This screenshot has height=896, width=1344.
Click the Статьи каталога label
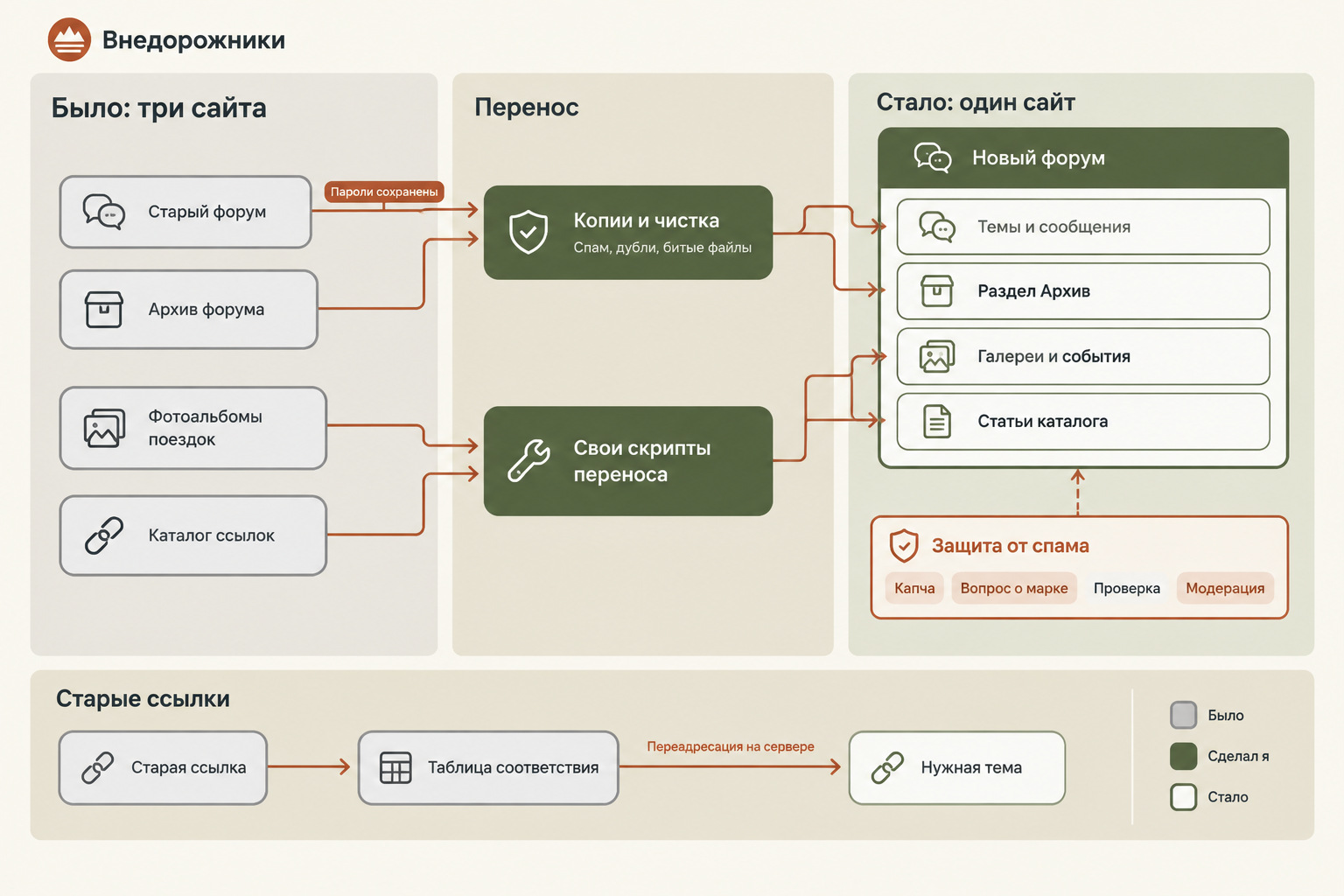click(1042, 421)
